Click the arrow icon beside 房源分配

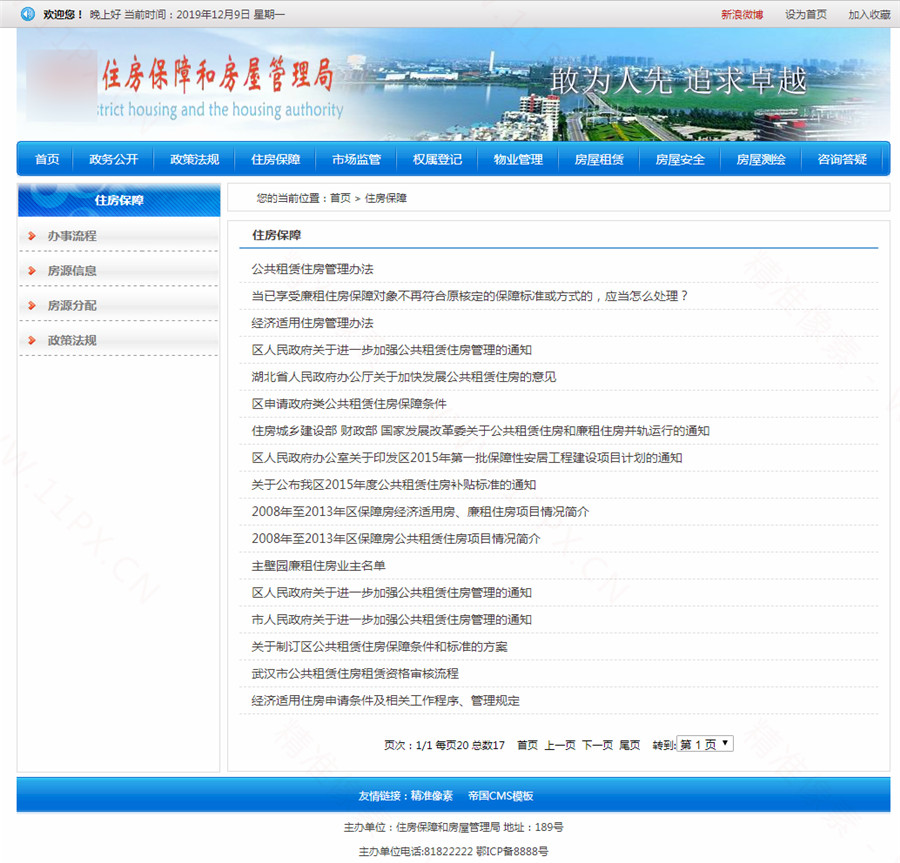point(33,306)
